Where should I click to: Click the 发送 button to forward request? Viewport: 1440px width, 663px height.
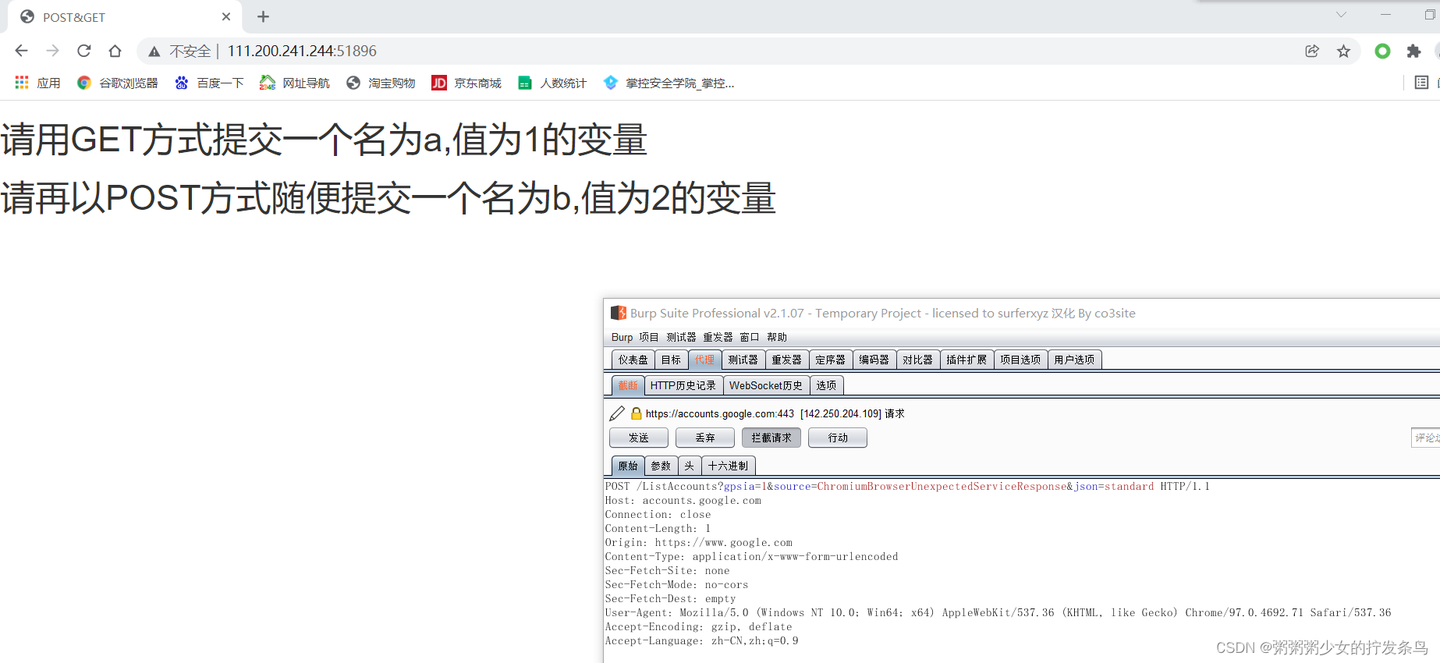638,437
